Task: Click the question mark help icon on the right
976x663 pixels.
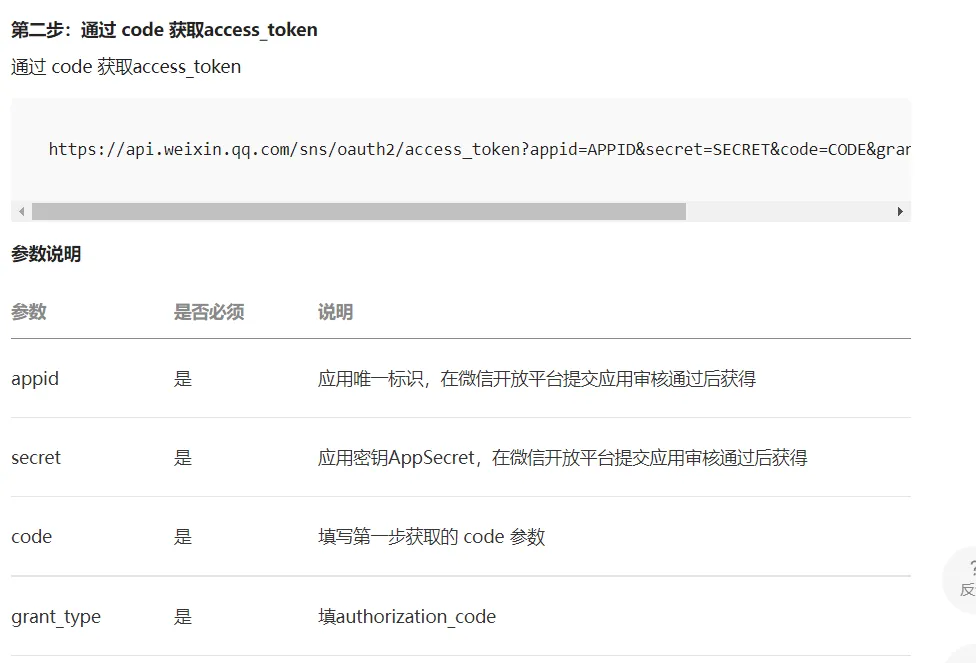Action: pyautogui.click(x=971, y=566)
